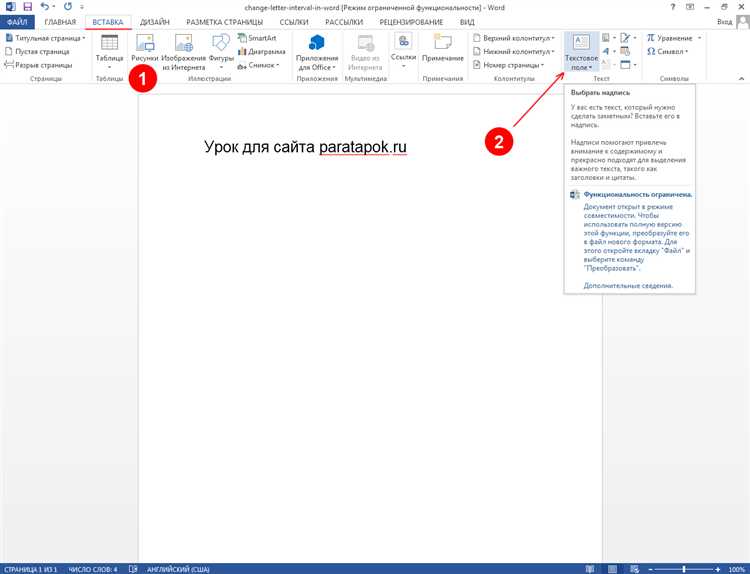Click the СТРАНИЦА 1 ИЗ 1 status indicator
The image size is (750, 574).
point(30,569)
